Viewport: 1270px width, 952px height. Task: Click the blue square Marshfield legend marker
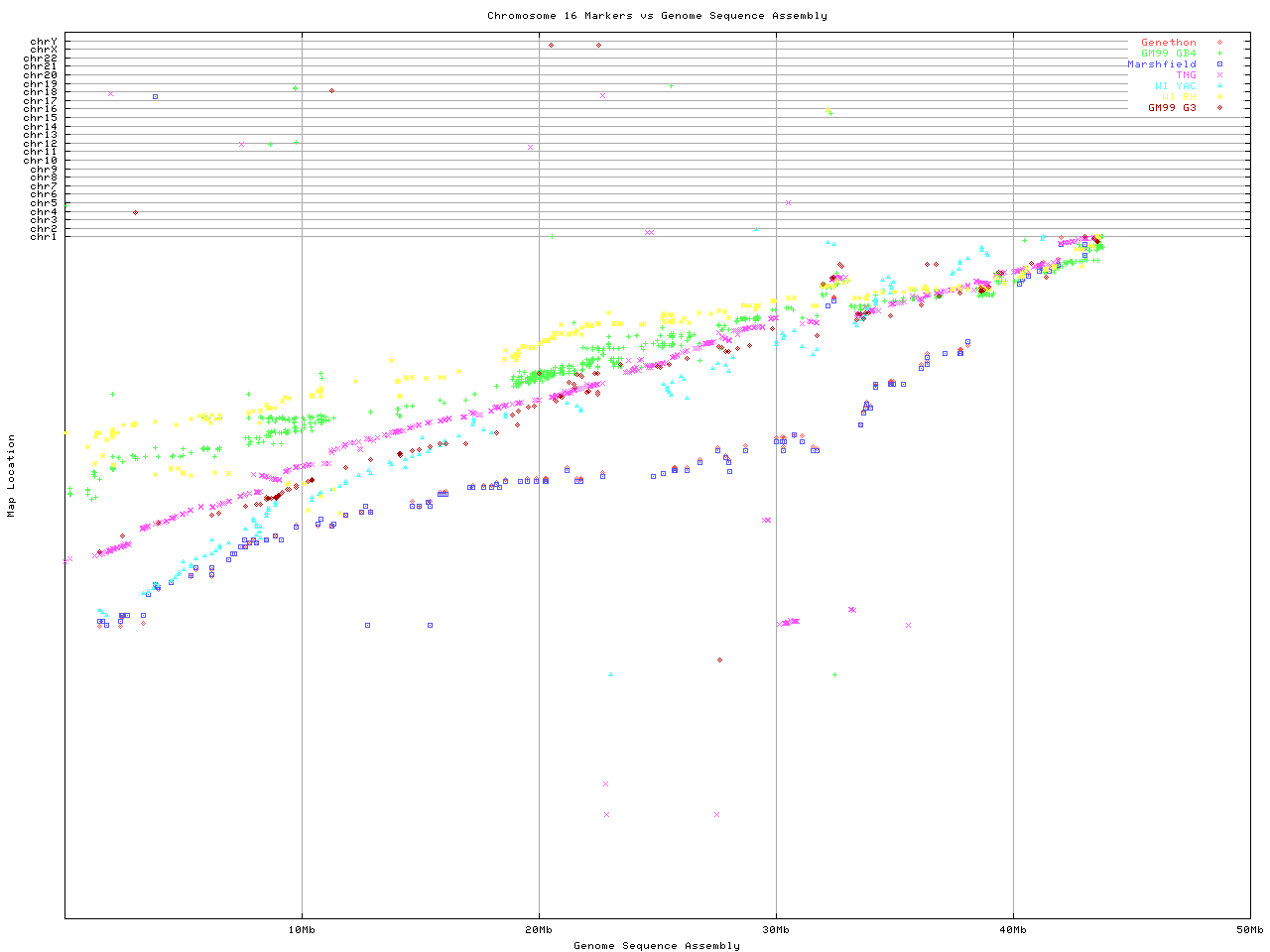point(1219,64)
